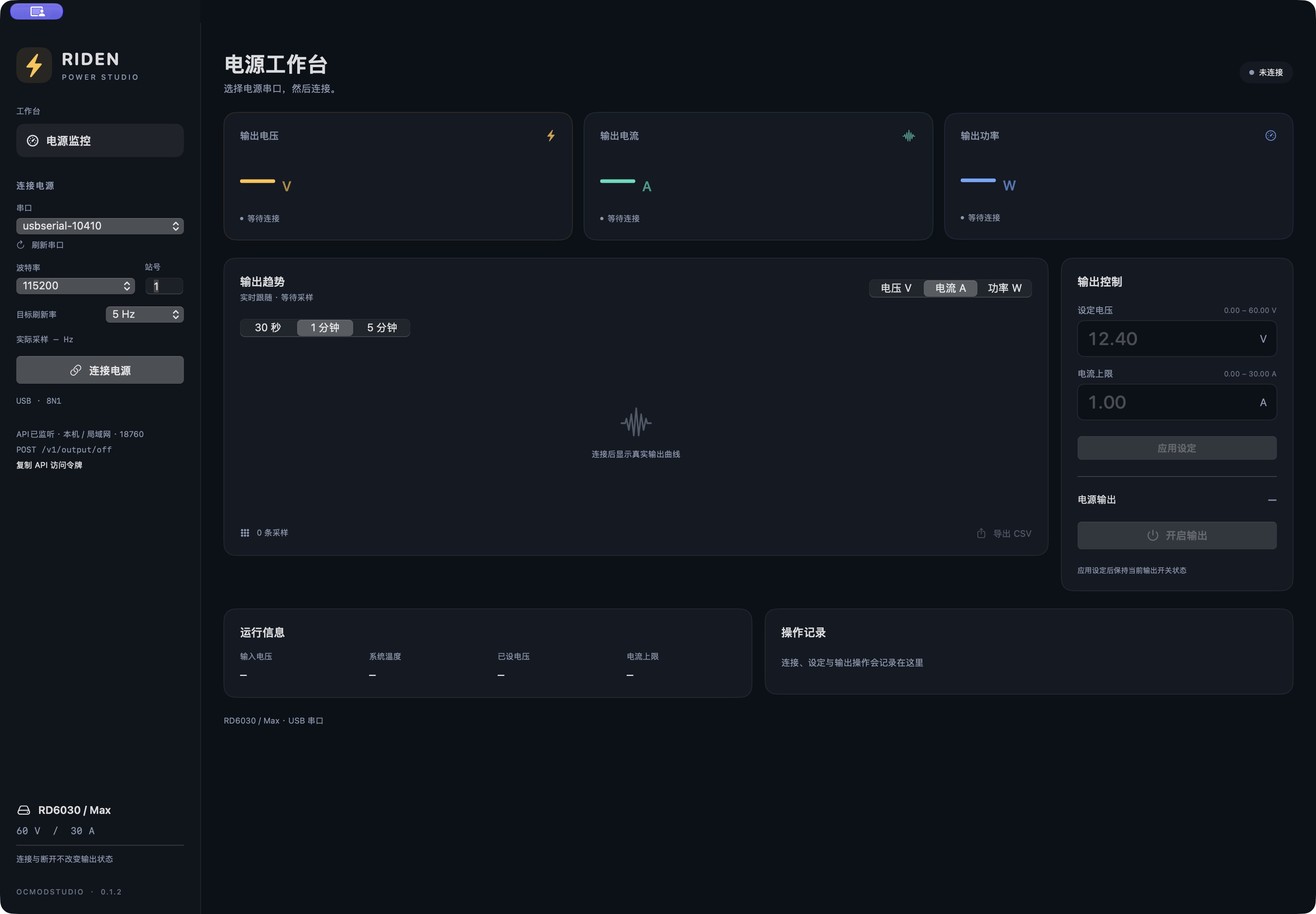Click the 'RD6030 / Max · USB 串口' footer text
Image resolution: width=1316 pixels, height=914 pixels.
(274, 721)
